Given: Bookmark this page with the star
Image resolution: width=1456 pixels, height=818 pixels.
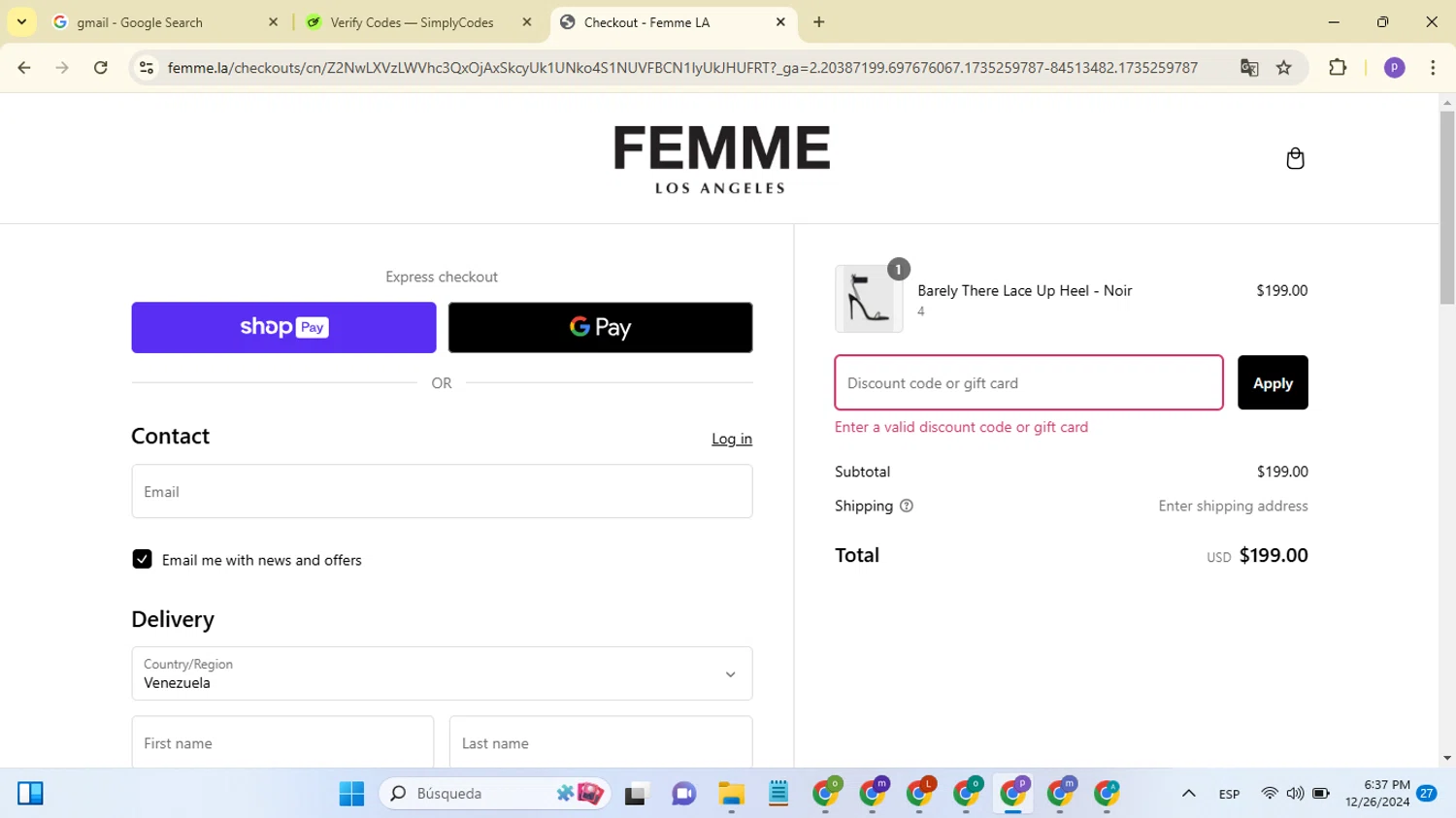Looking at the screenshot, I should [x=1284, y=68].
